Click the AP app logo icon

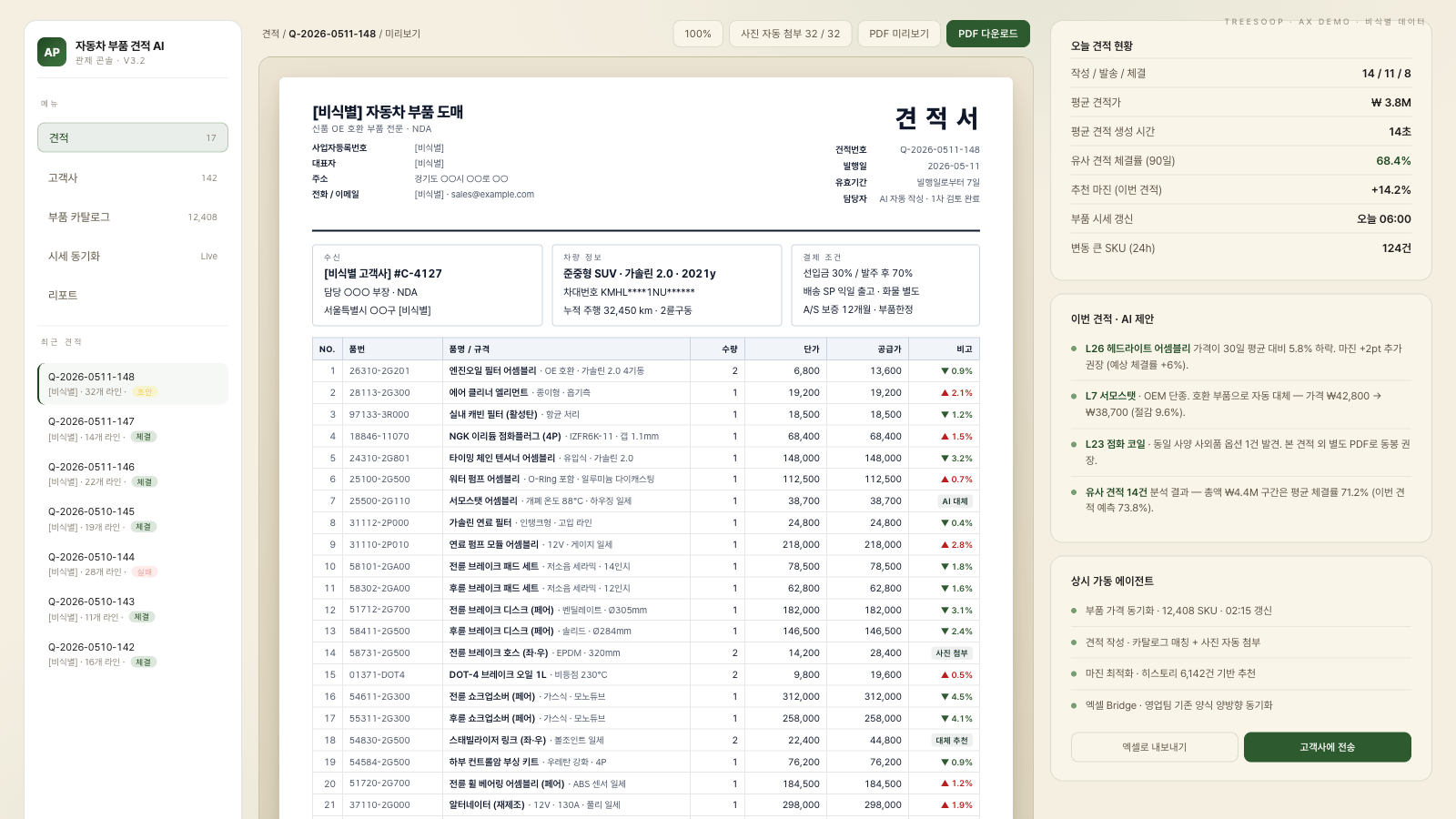point(52,52)
